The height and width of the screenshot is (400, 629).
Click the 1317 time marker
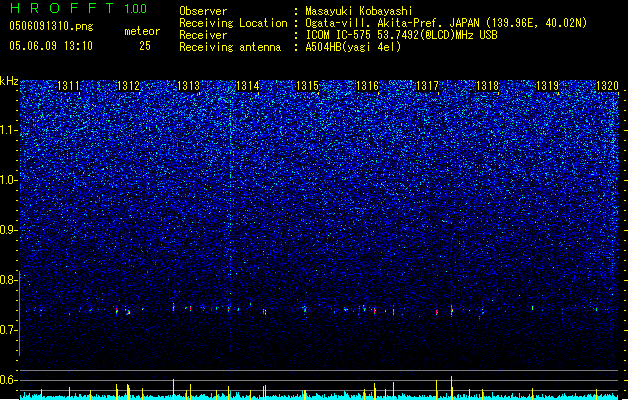pos(428,86)
